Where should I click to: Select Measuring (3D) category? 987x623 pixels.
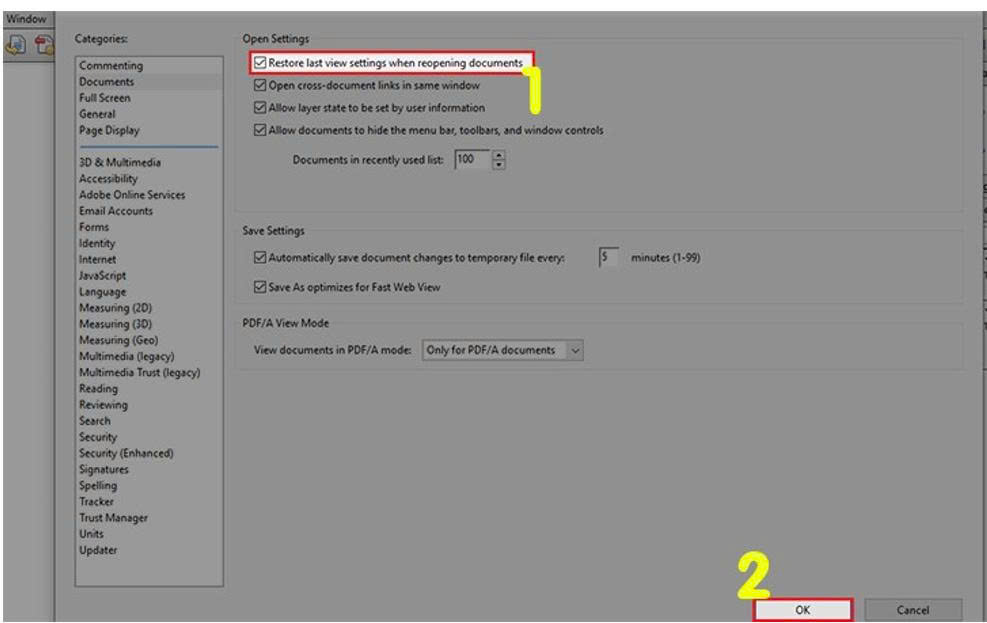coord(115,324)
